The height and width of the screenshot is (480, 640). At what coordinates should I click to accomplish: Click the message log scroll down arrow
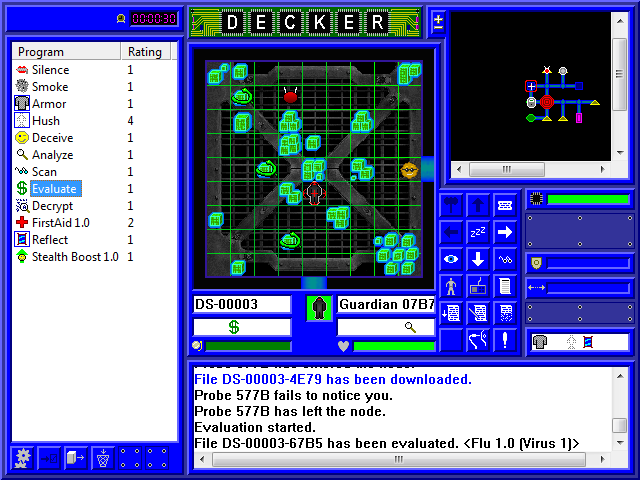pyautogui.click(x=620, y=442)
